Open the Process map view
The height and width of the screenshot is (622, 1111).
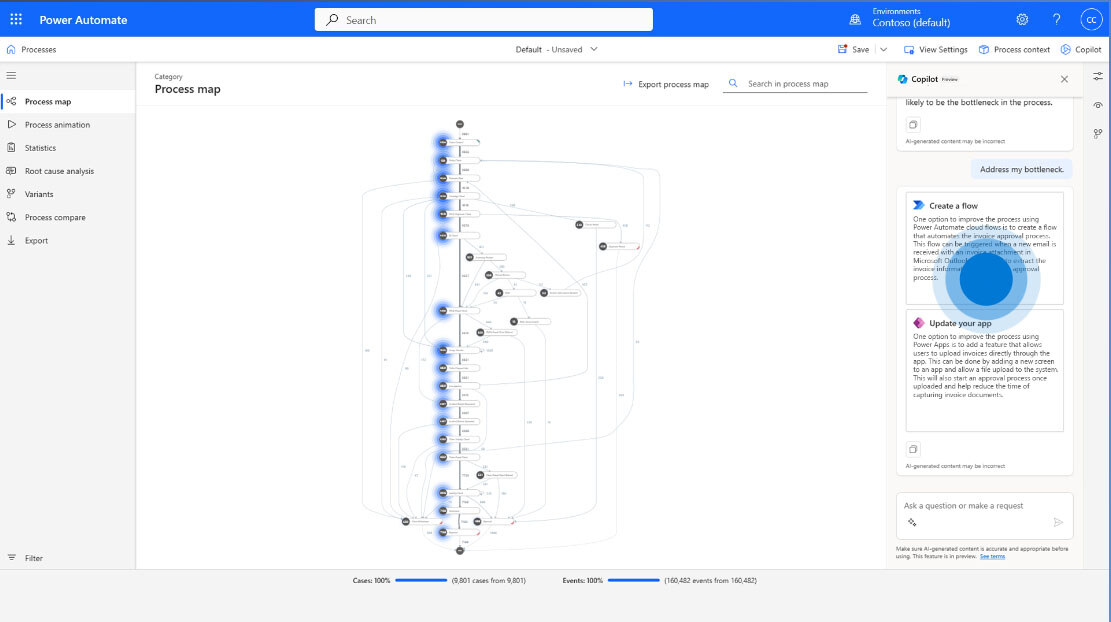[x=49, y=100]
